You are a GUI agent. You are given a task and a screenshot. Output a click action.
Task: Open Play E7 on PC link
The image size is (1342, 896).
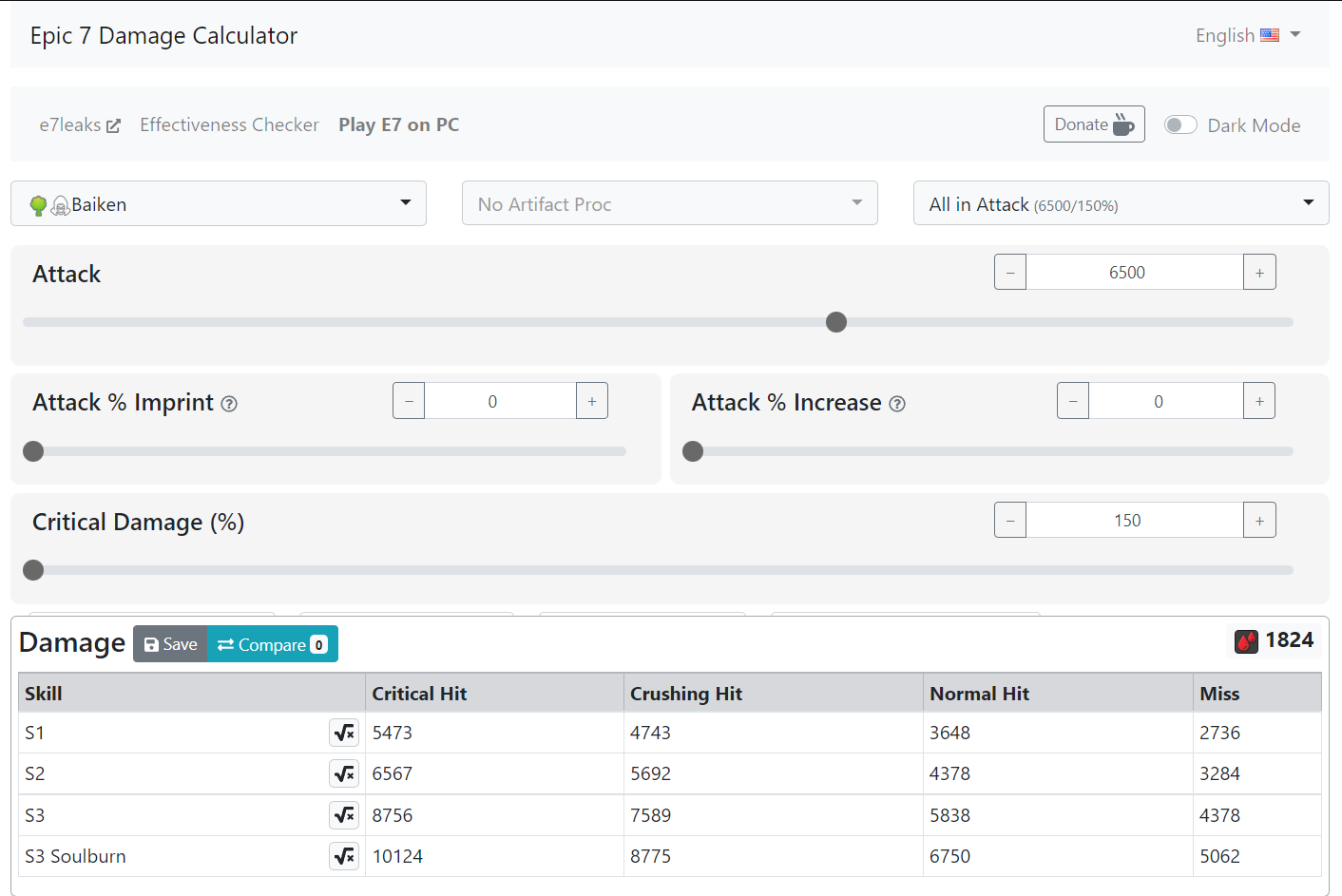(398, 124)
